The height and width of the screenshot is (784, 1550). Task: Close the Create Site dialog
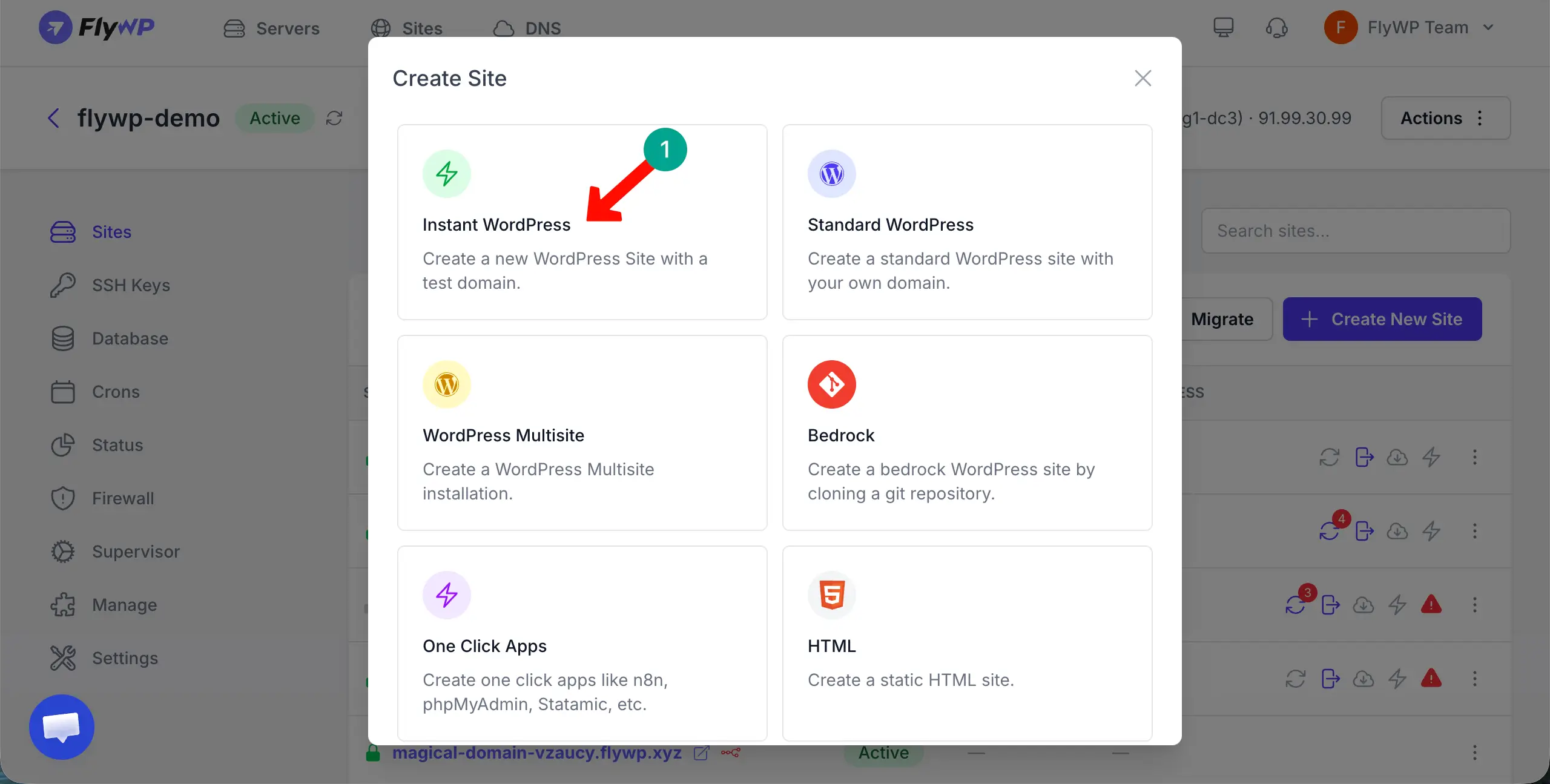tap(1143, 78)
